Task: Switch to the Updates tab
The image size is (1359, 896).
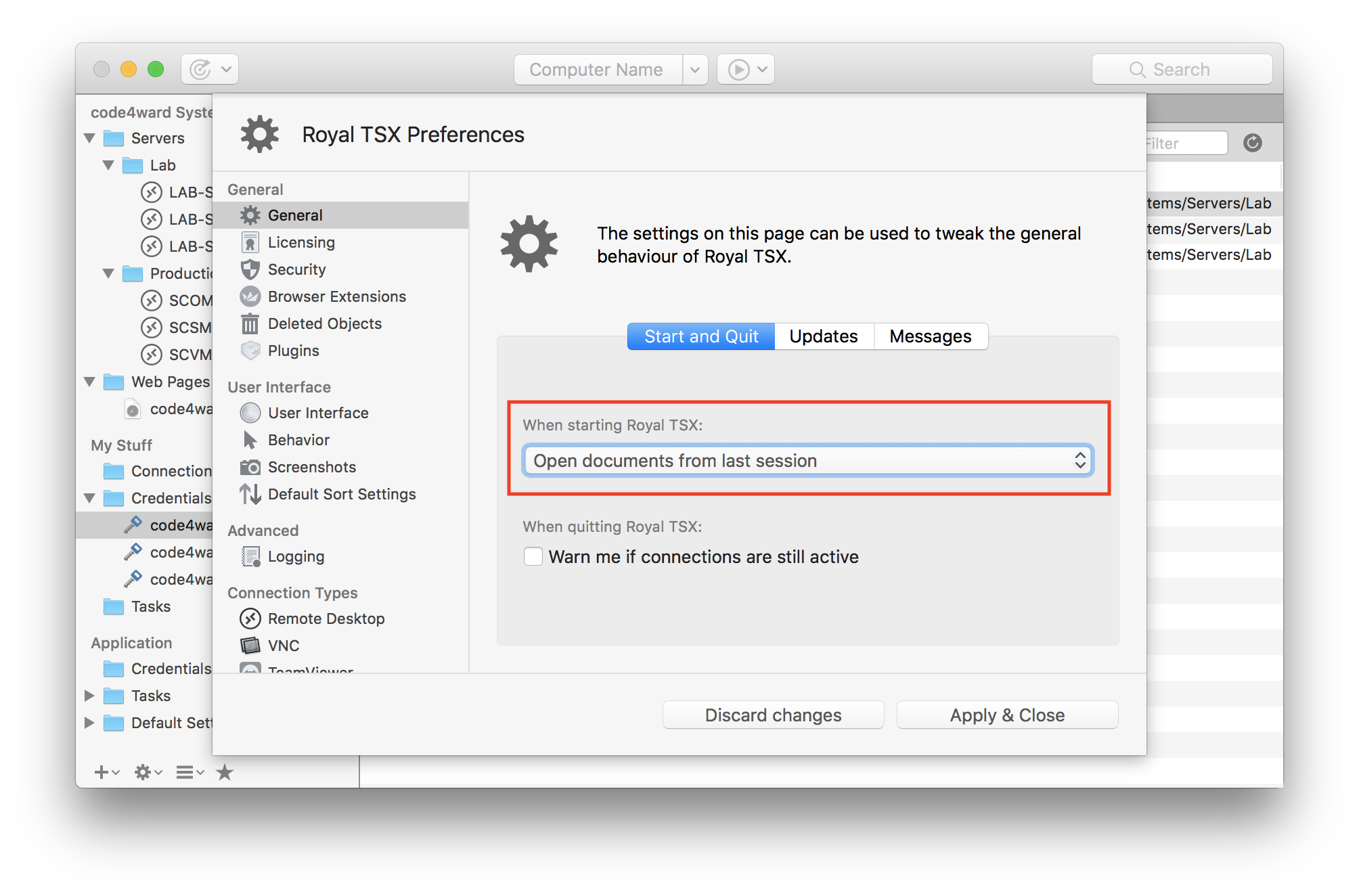Action: (x=823, y=336)
